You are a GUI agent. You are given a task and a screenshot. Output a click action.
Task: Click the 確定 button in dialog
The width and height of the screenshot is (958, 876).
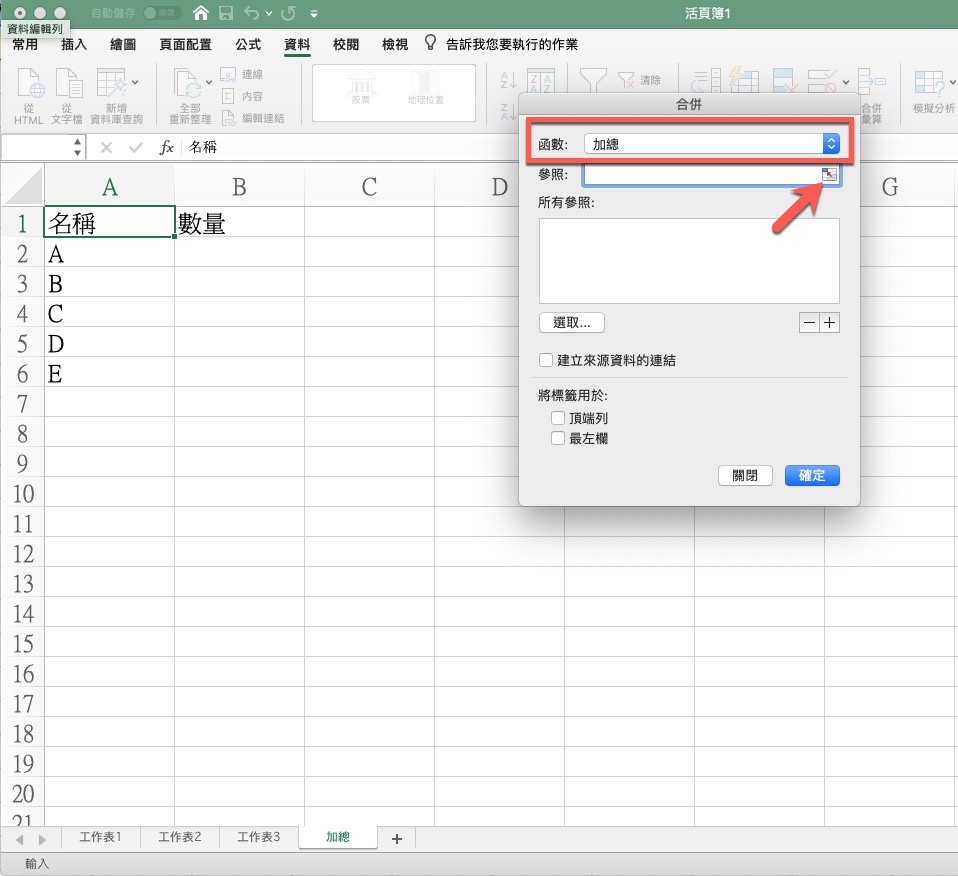click(812, 475)
